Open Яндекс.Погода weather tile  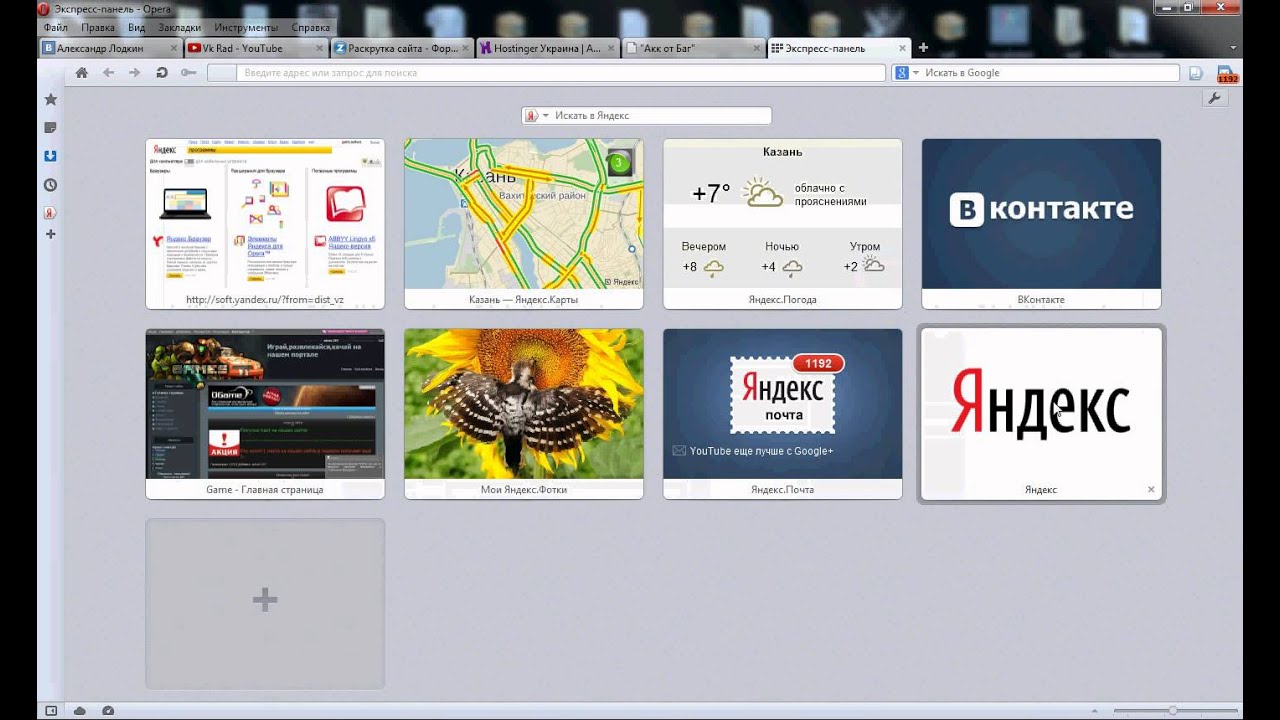point(783,224)
